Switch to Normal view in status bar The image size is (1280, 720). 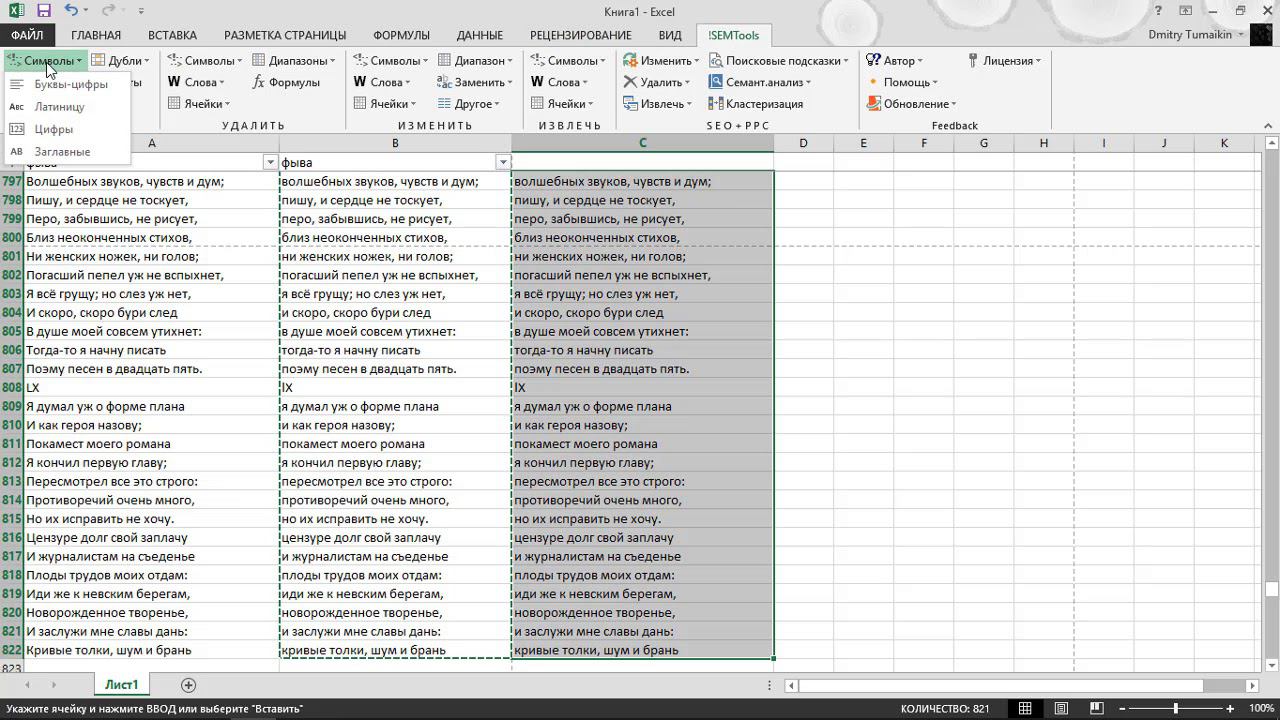[1025, 709]
